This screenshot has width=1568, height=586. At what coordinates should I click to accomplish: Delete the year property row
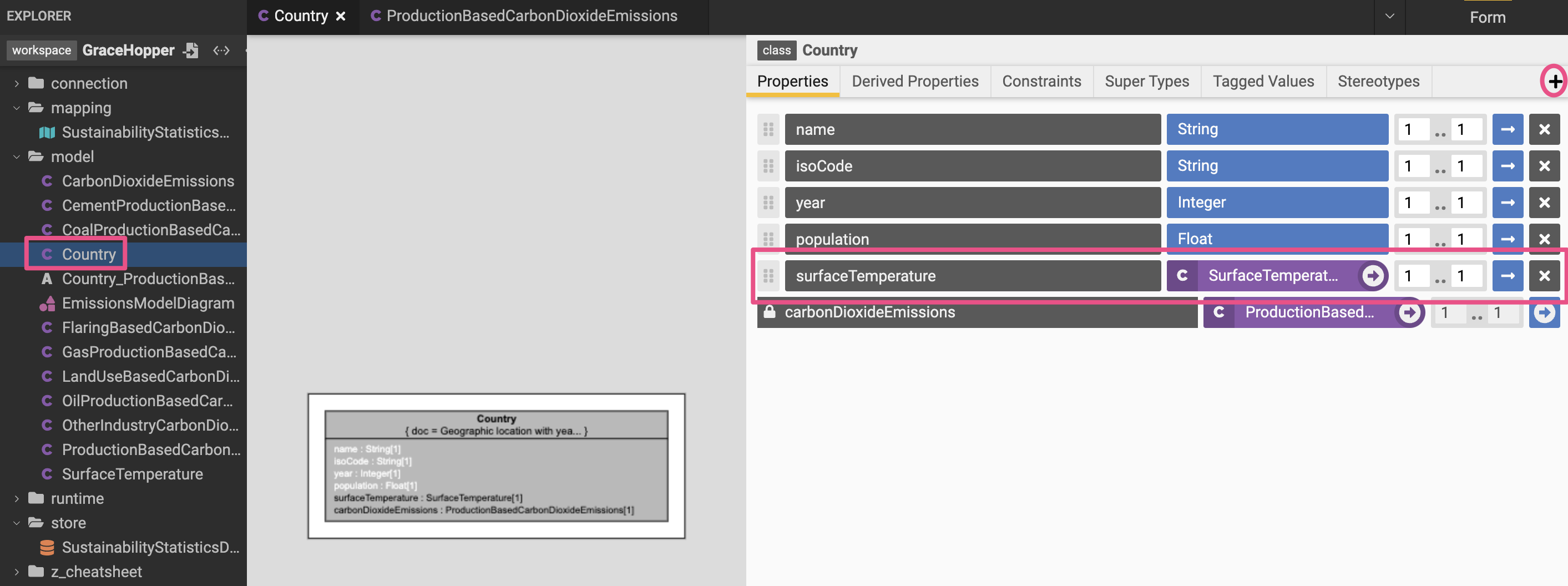1544,202
